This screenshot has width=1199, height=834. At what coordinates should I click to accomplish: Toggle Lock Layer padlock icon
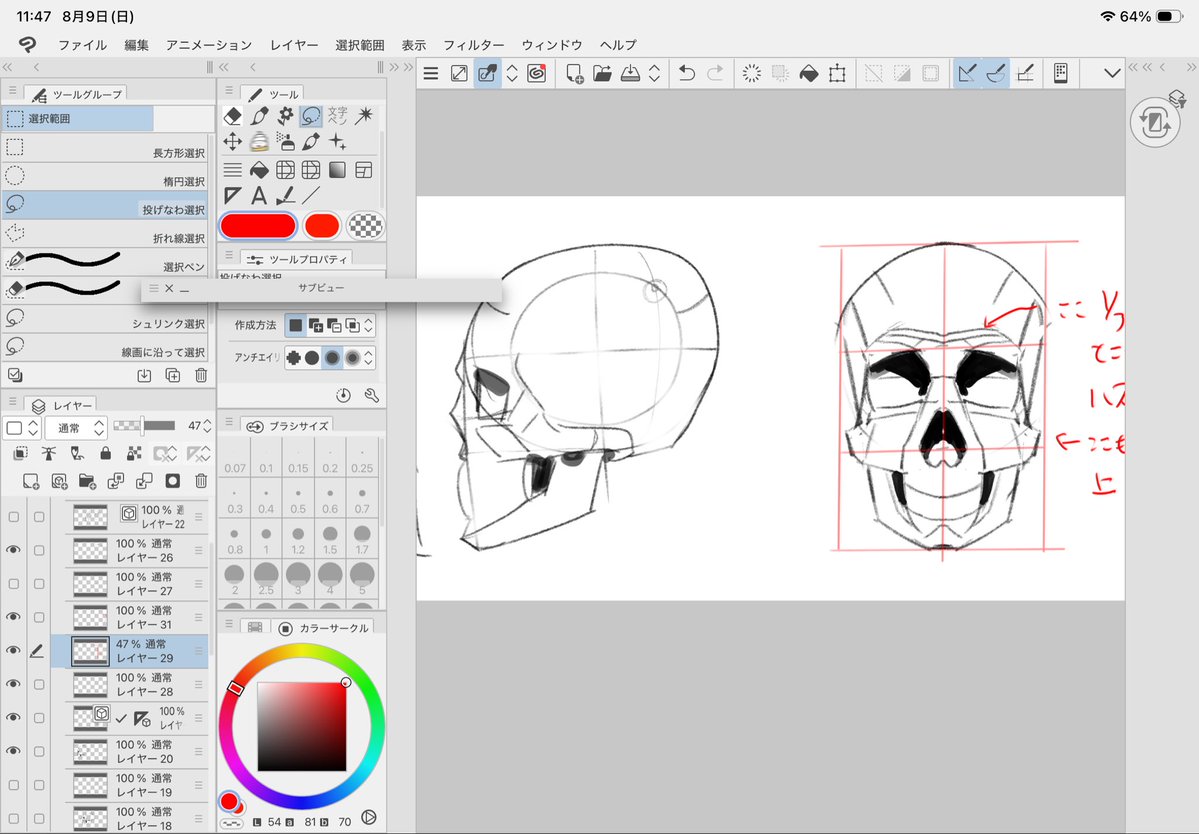106,453
